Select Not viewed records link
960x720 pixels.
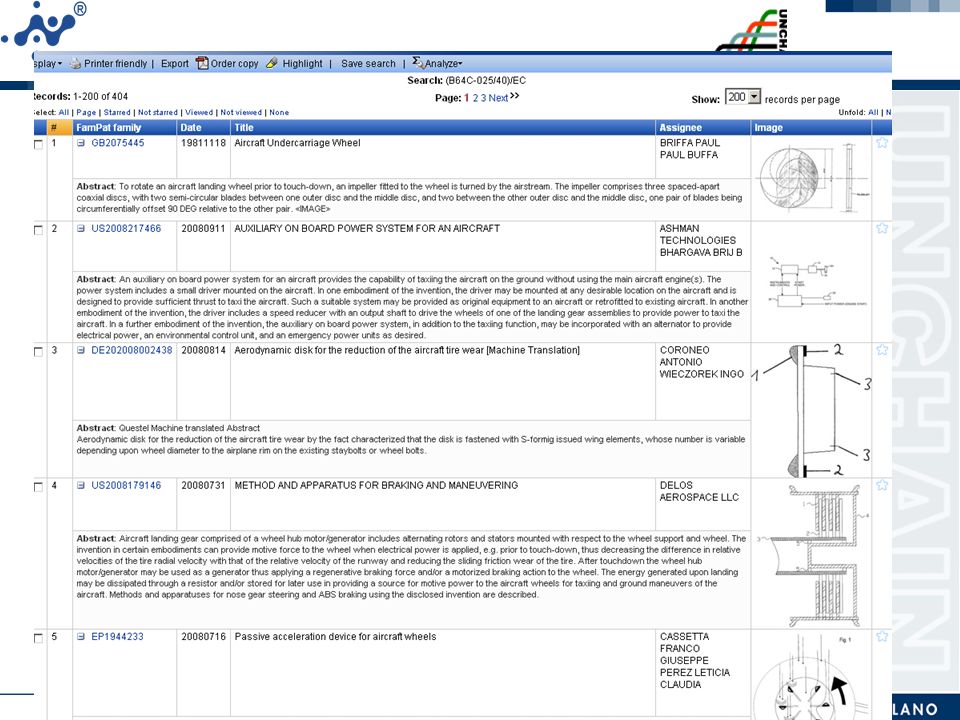(241, 113)
